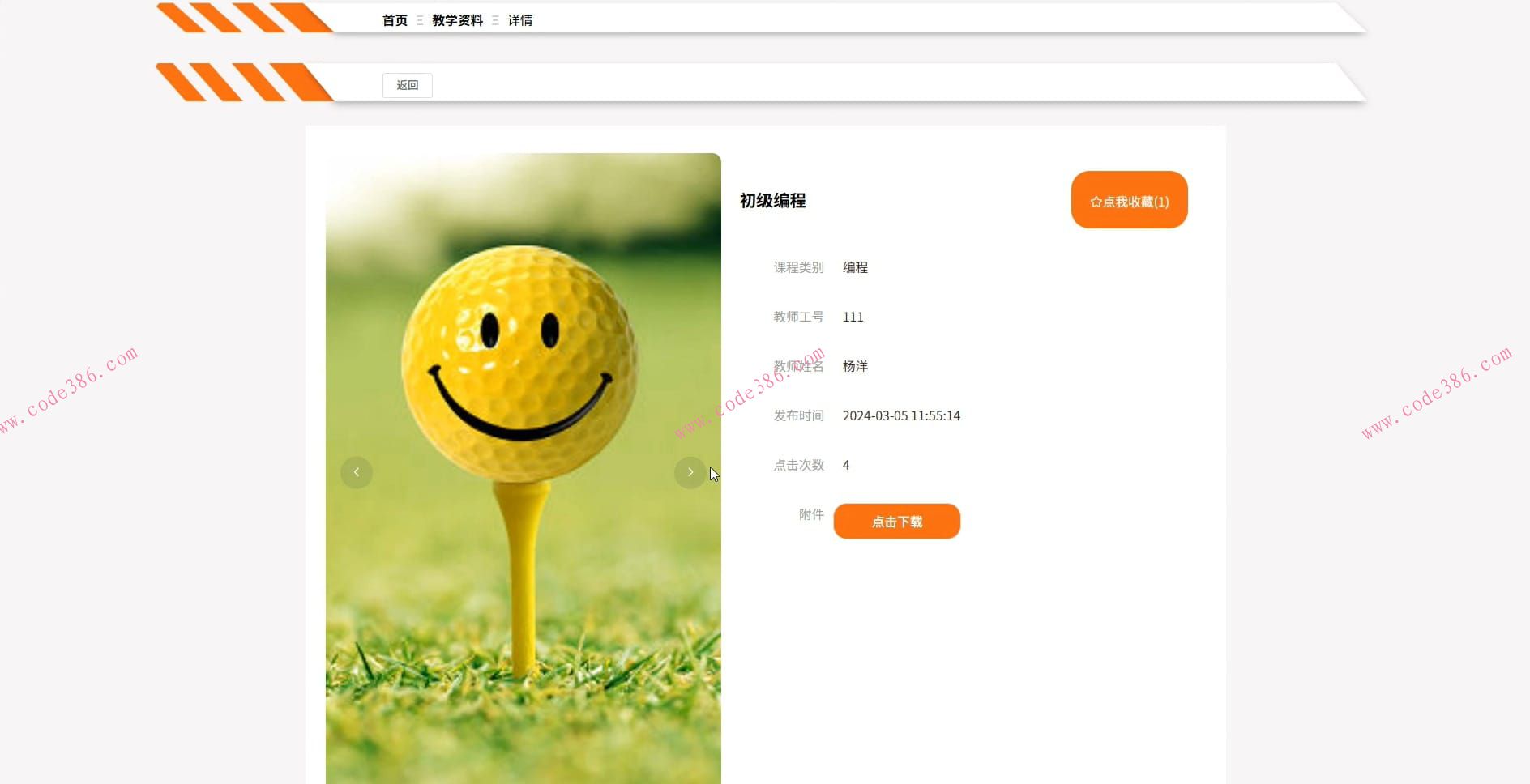This screenshot has width=1530, height=784.
Task: Open the 教学资料 breadcrumb item
Action: [x=458, y=19]
